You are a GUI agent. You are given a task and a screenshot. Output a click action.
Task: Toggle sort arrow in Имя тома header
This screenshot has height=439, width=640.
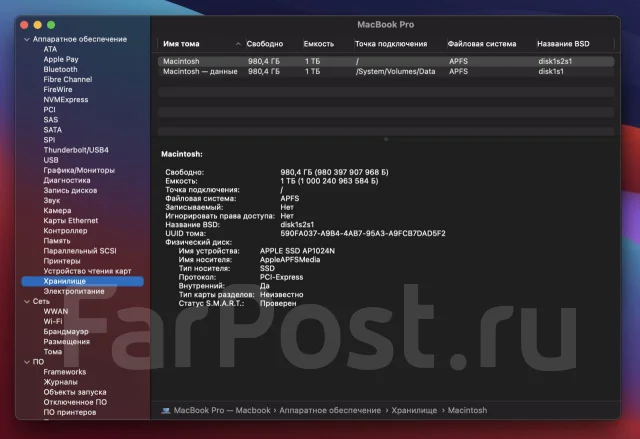(238, 44)
